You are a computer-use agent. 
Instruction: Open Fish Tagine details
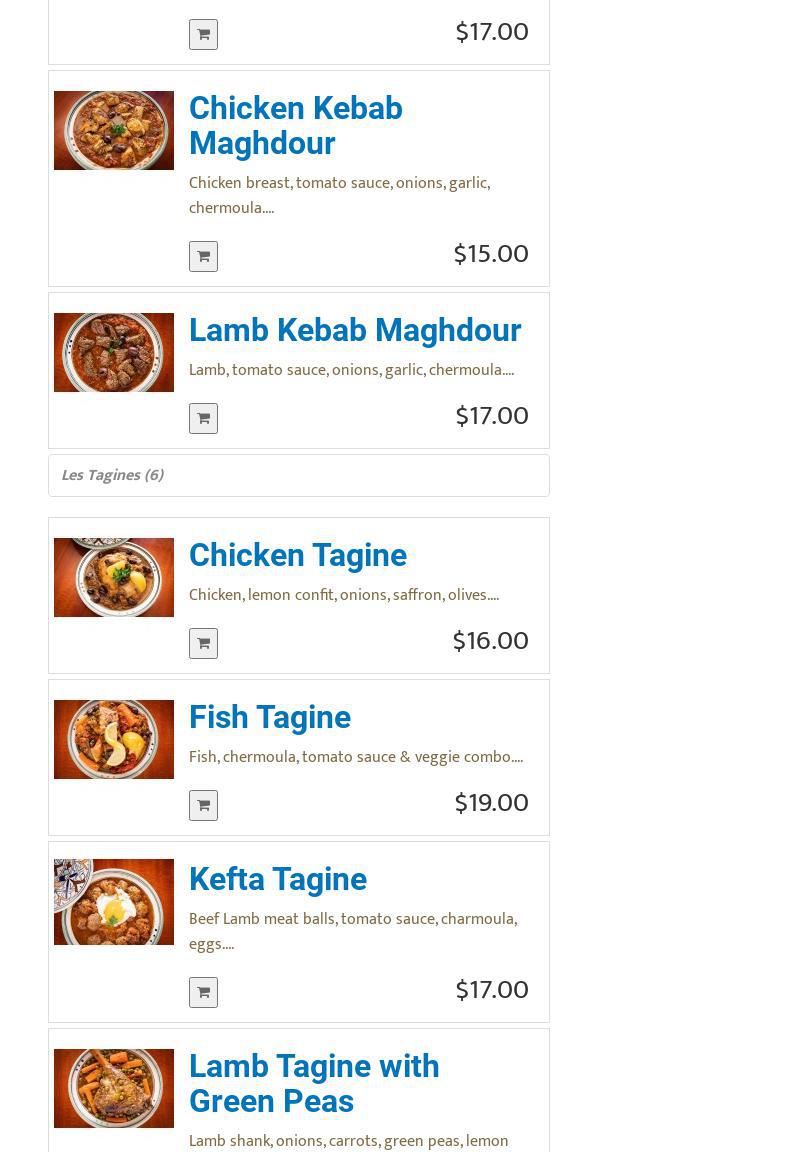[269, 717]
